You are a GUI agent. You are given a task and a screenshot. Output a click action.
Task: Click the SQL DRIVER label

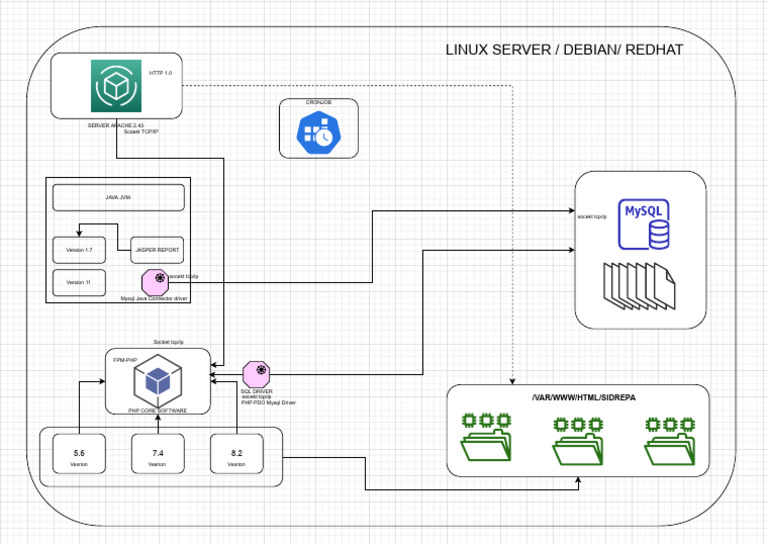[257, 391]
